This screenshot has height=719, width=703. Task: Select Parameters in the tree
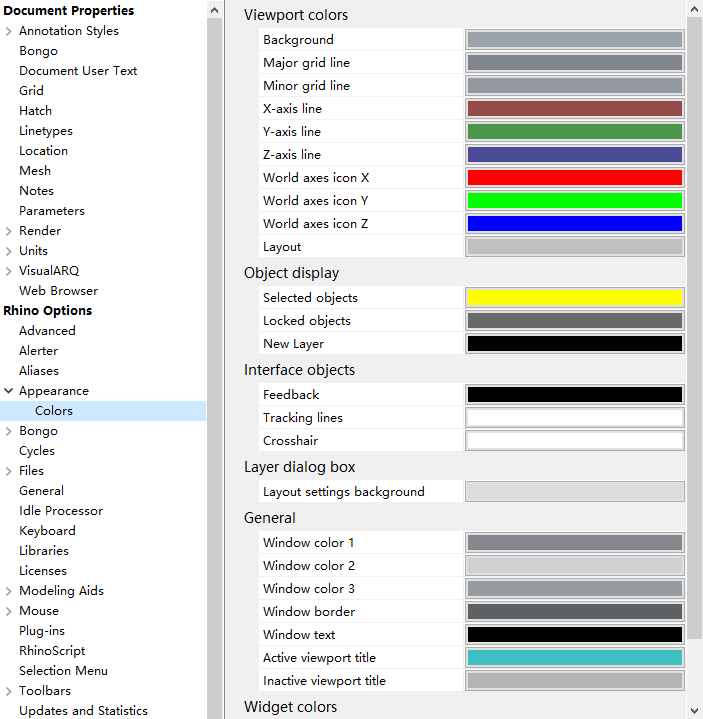(52, 211)
